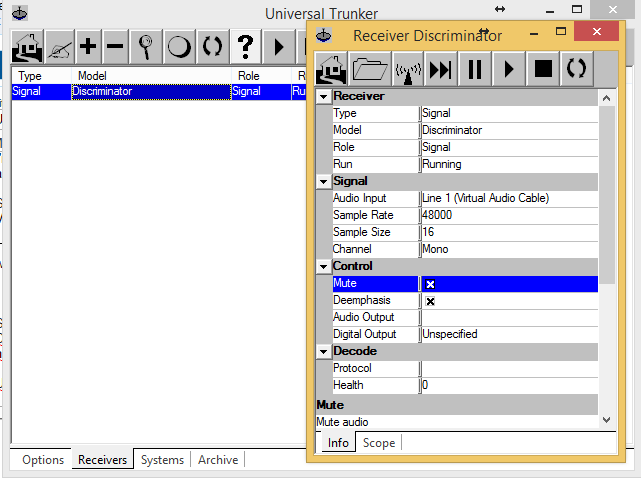Viewport: 641px width, 478px height.
Task: Toggle the Deemphasis checkbox
Action: click(x=430, y=301)
